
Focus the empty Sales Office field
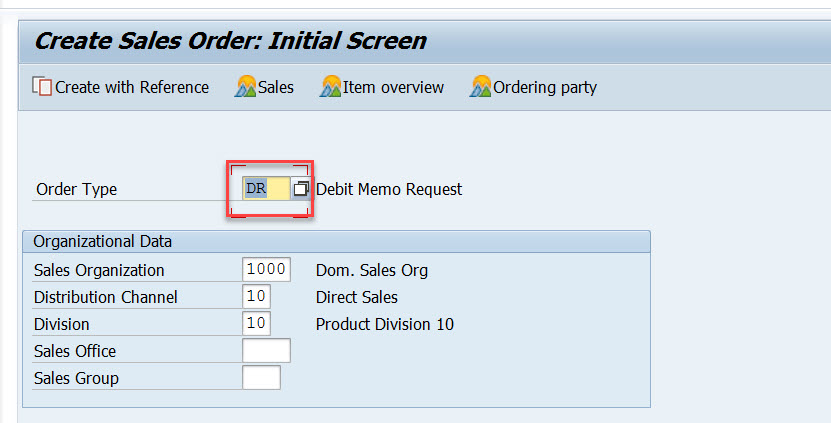click(x=266, y=351)
